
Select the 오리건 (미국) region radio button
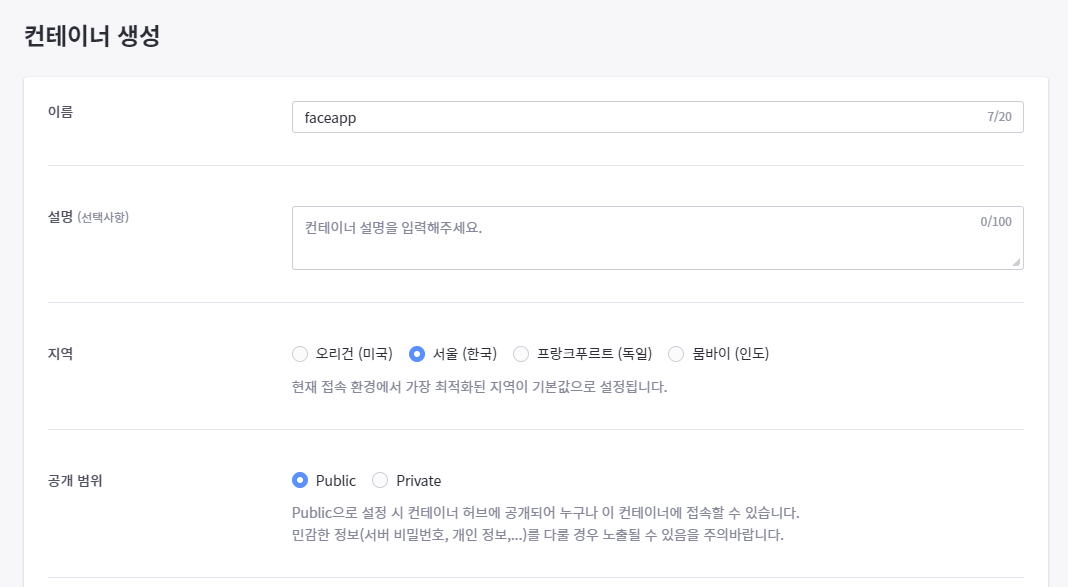pos(300,354)
